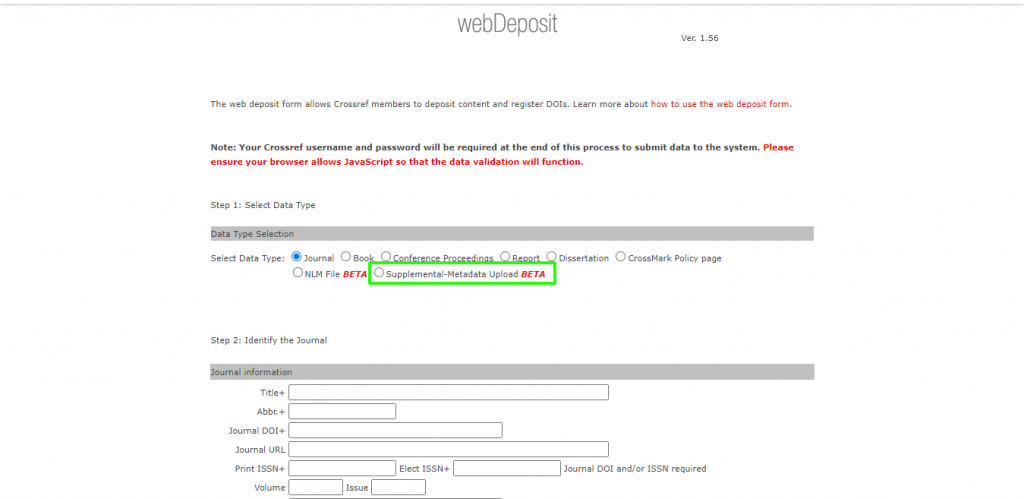This screenshot has height=499, width=1024.
Task: Click the 'Step 1: Select Data Type' text
Action: pyautogui.click(x=263, y=205)
